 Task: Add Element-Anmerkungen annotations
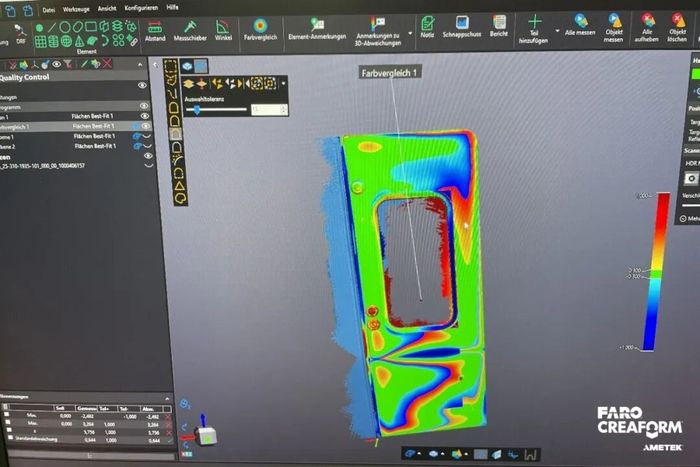(x=317, y=29)
